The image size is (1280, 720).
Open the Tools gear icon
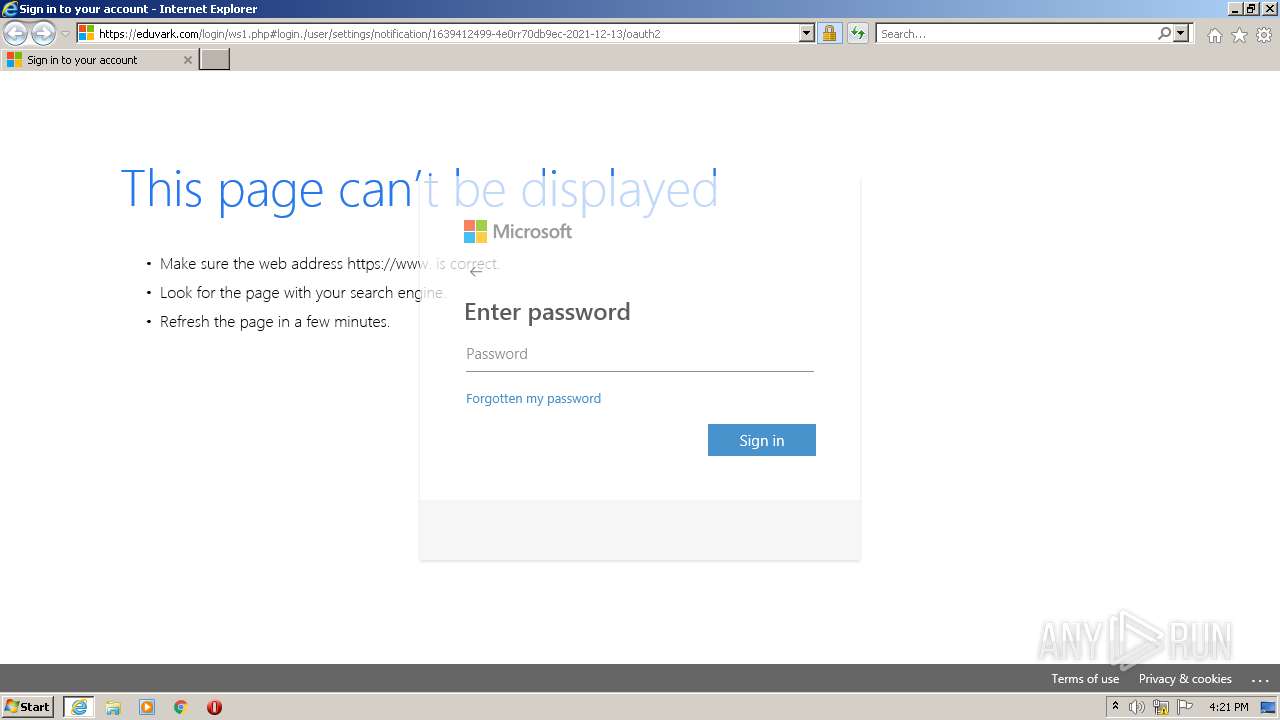point(1264,35)
